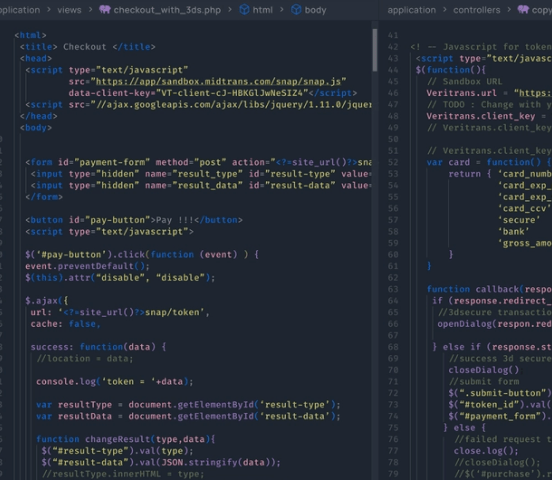Click the $("#result-data").val(JSON.stringify line
Viewport: 552px width, 480px height.
coord(161,462)
